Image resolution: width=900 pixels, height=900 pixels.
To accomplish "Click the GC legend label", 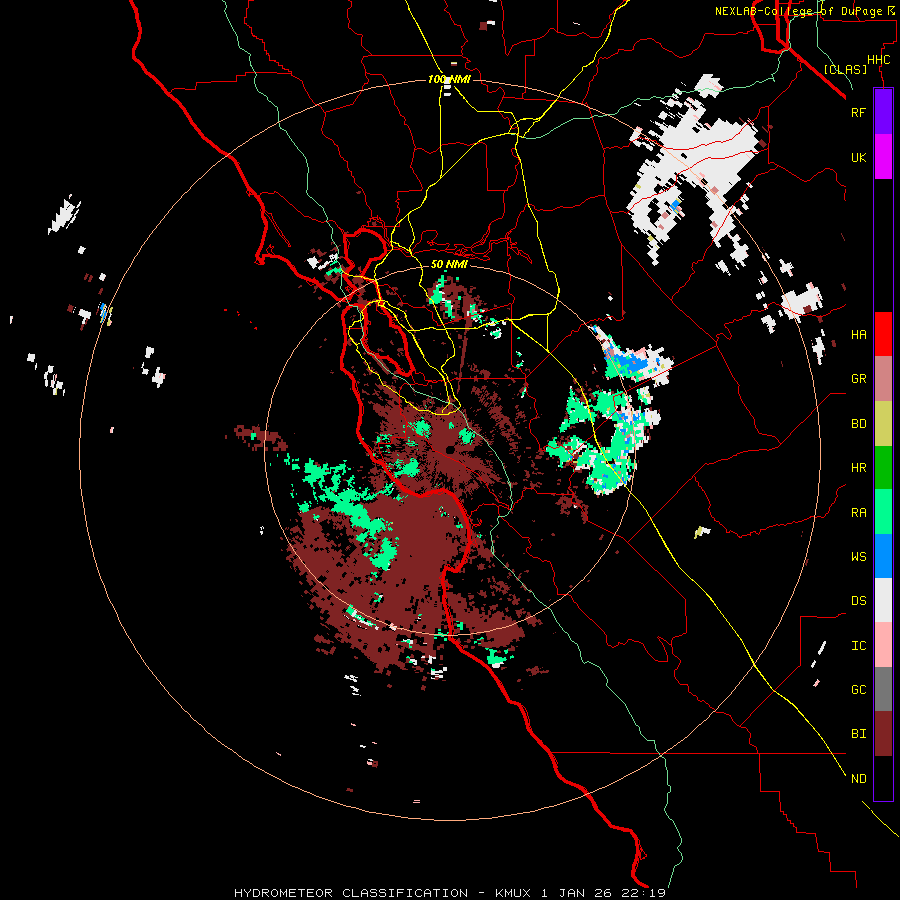I will 858,690.
